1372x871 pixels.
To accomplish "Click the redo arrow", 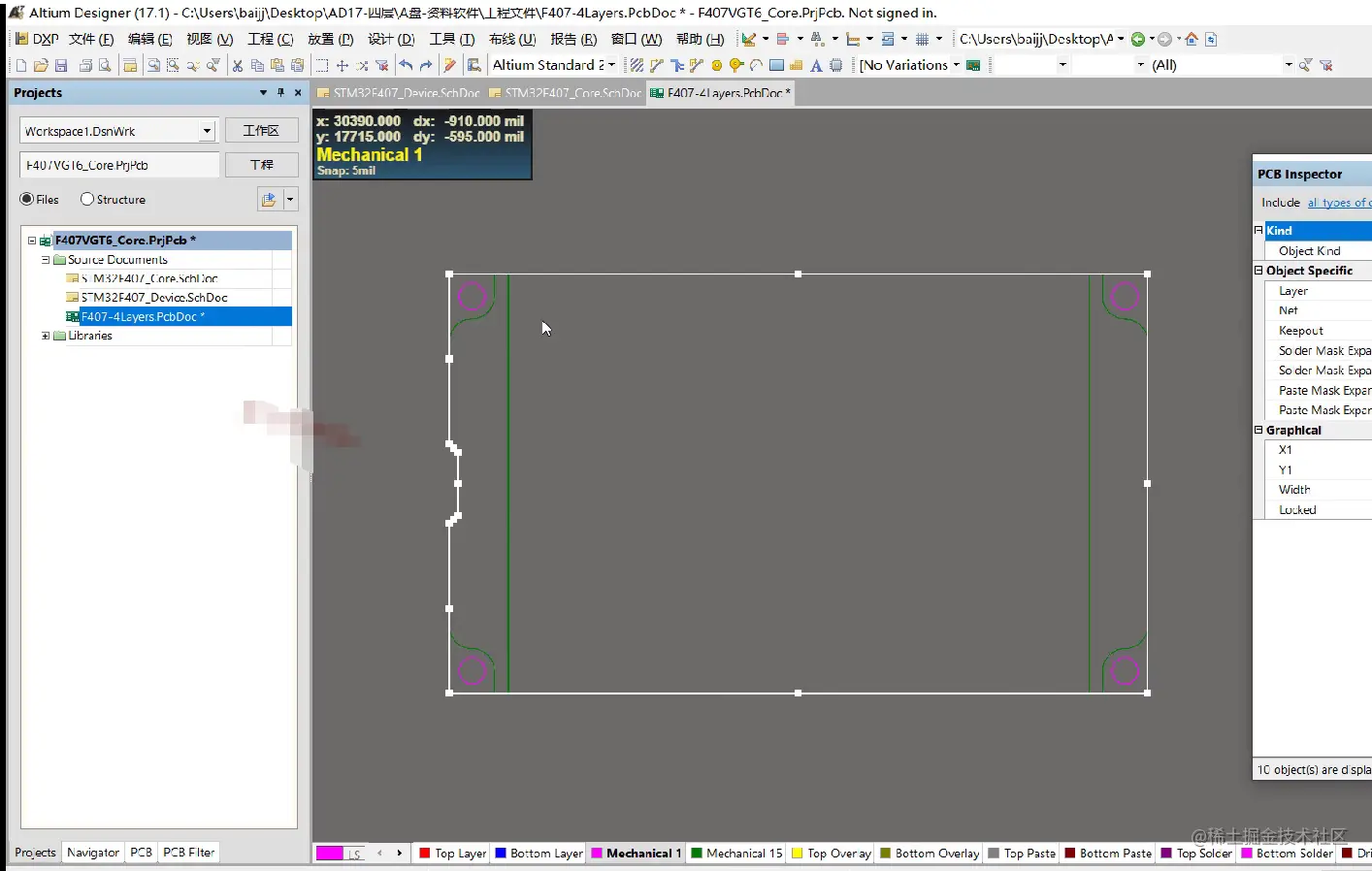I will tap(426, 65).
